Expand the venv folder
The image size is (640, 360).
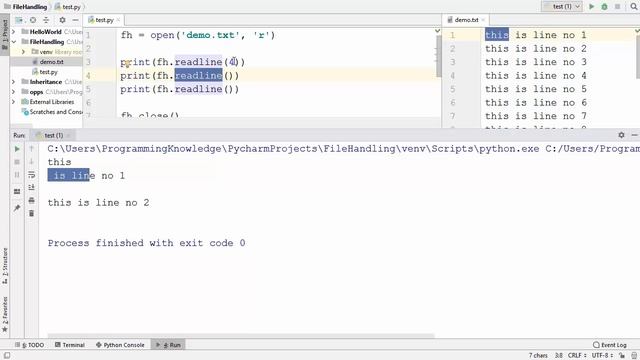click(23, 52)
